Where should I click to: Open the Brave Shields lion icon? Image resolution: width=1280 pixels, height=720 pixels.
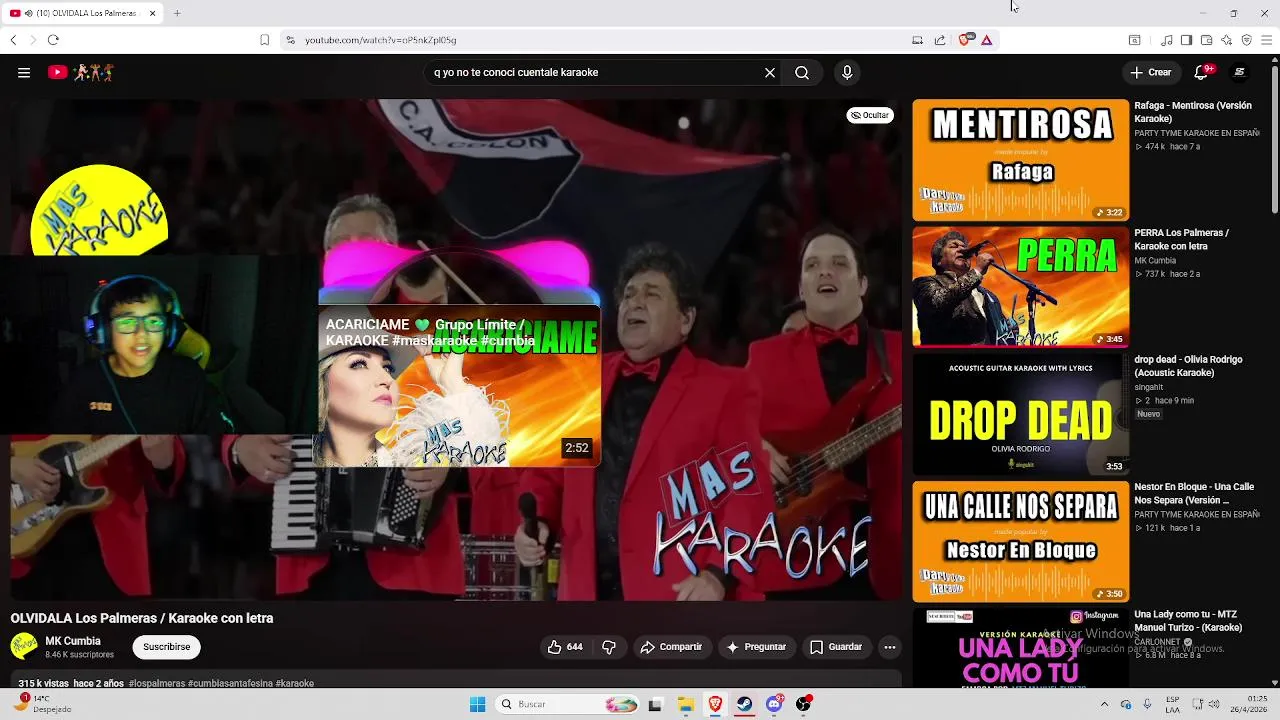click(x=965, y=40)
